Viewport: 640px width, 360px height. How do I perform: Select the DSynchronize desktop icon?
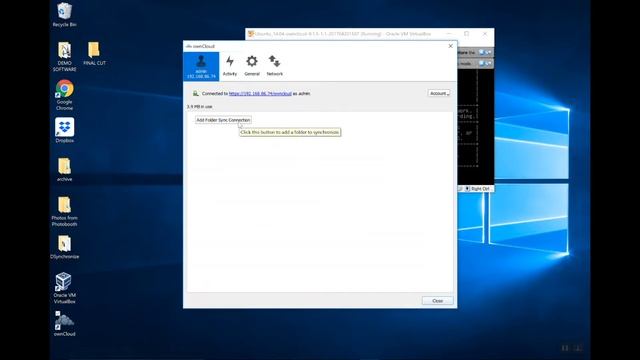64,247
